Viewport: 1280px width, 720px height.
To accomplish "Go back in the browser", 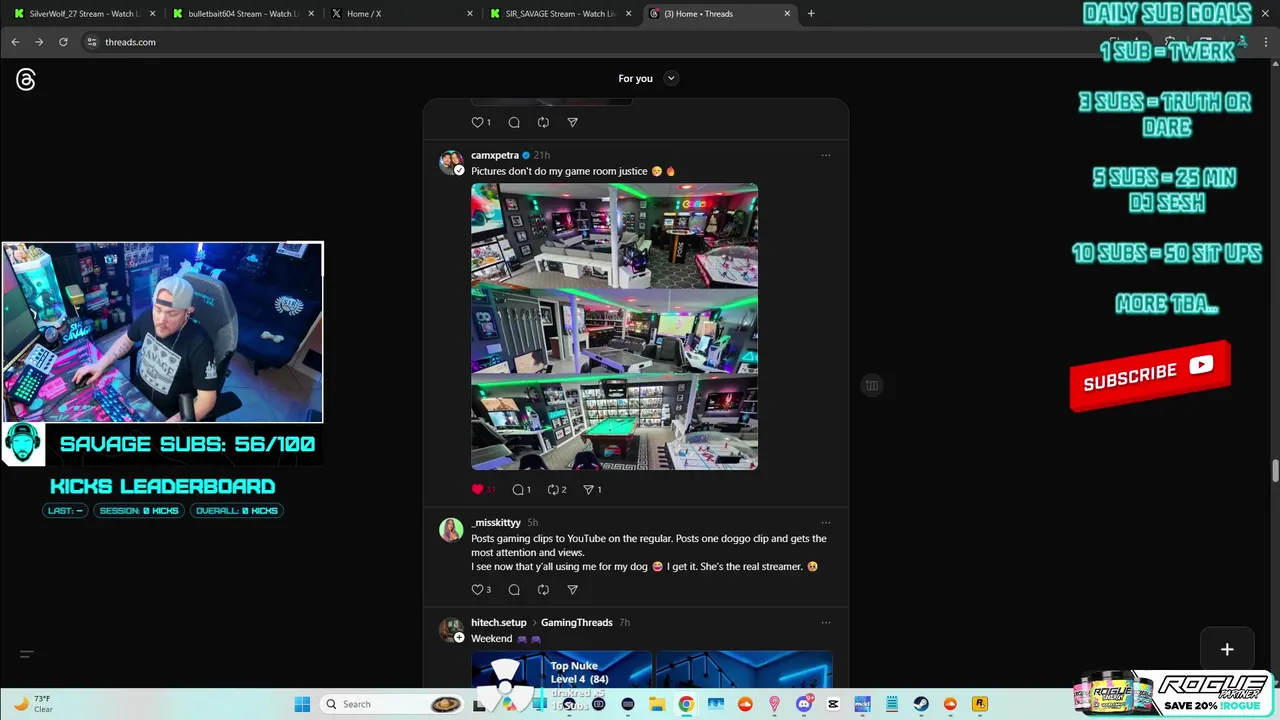I will click(x=15, y=42).
